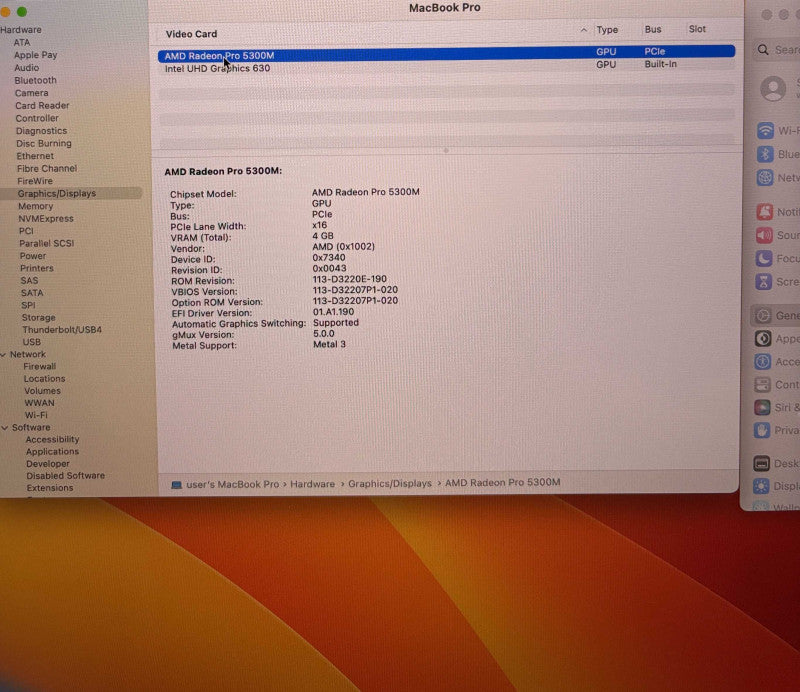Screen dimensions: 800x692
Task: Collapse the Network section in the sidebar
Action: pos(4,354)
